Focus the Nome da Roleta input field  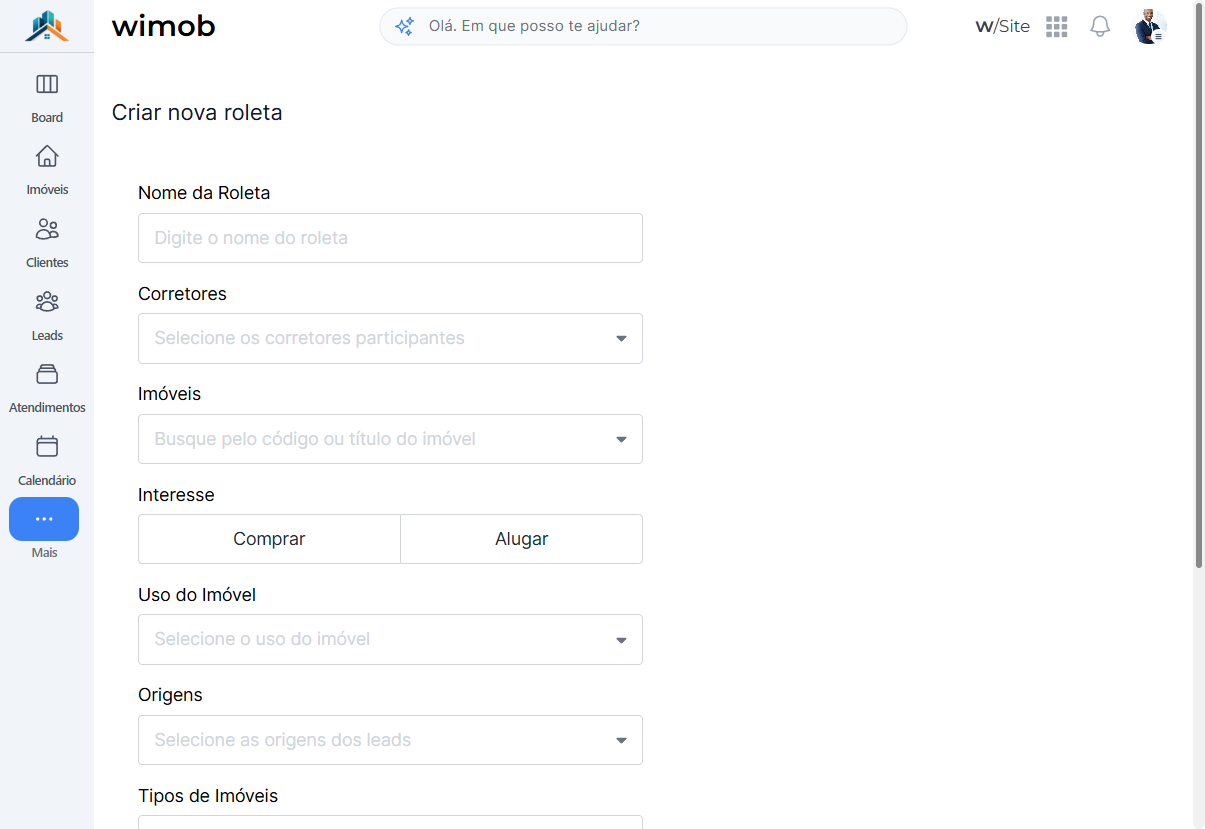[390, 238]
